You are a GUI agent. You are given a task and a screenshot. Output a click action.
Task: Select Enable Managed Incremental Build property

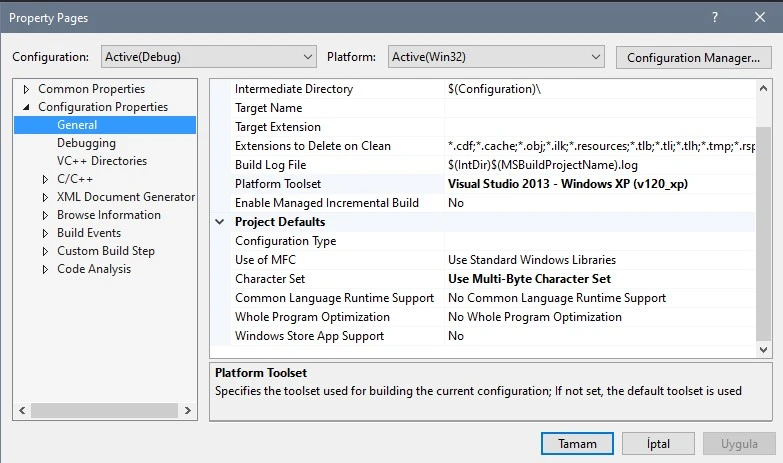tap(327, 203)
